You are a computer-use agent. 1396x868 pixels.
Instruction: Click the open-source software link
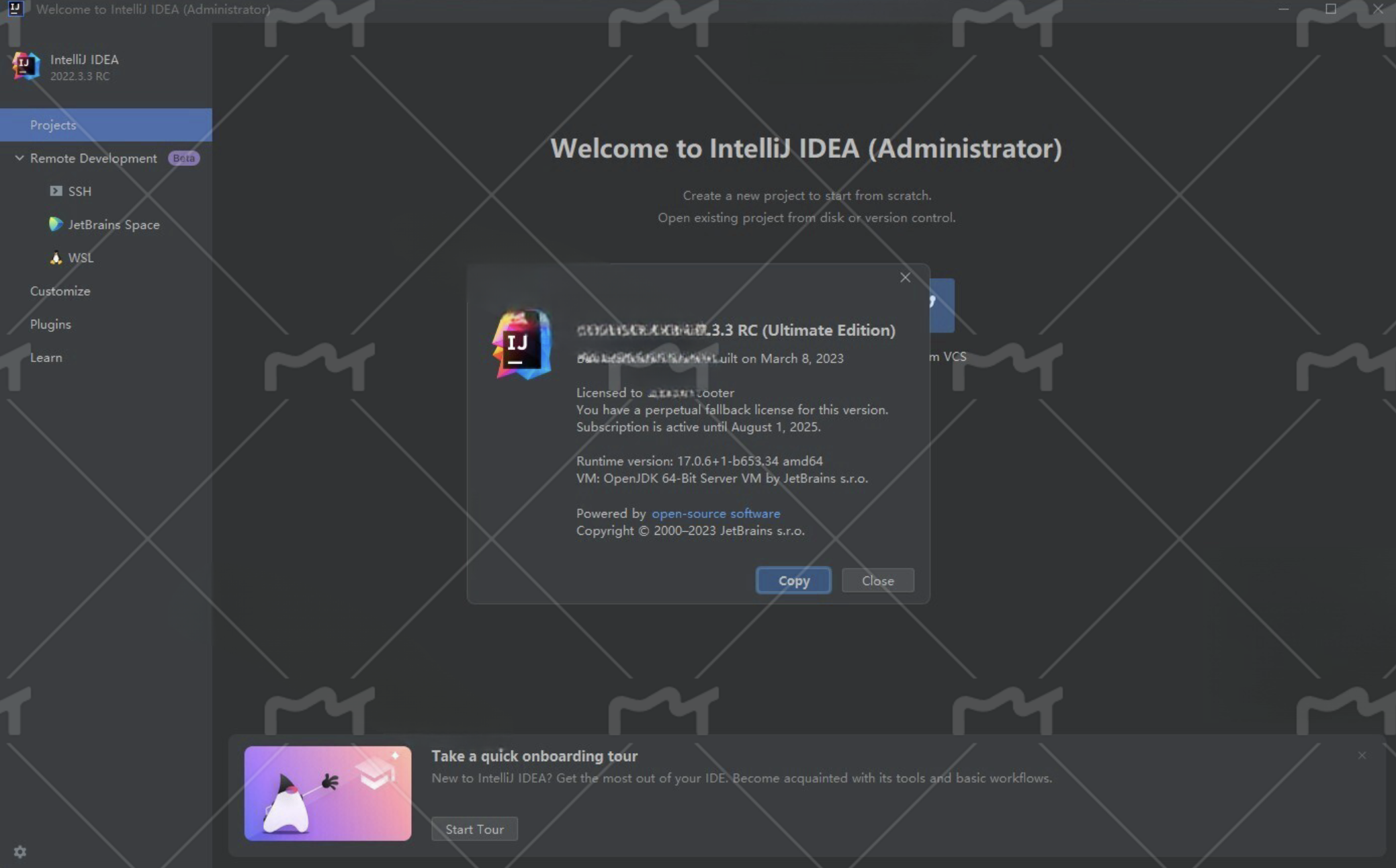click(x=715, y=513)
